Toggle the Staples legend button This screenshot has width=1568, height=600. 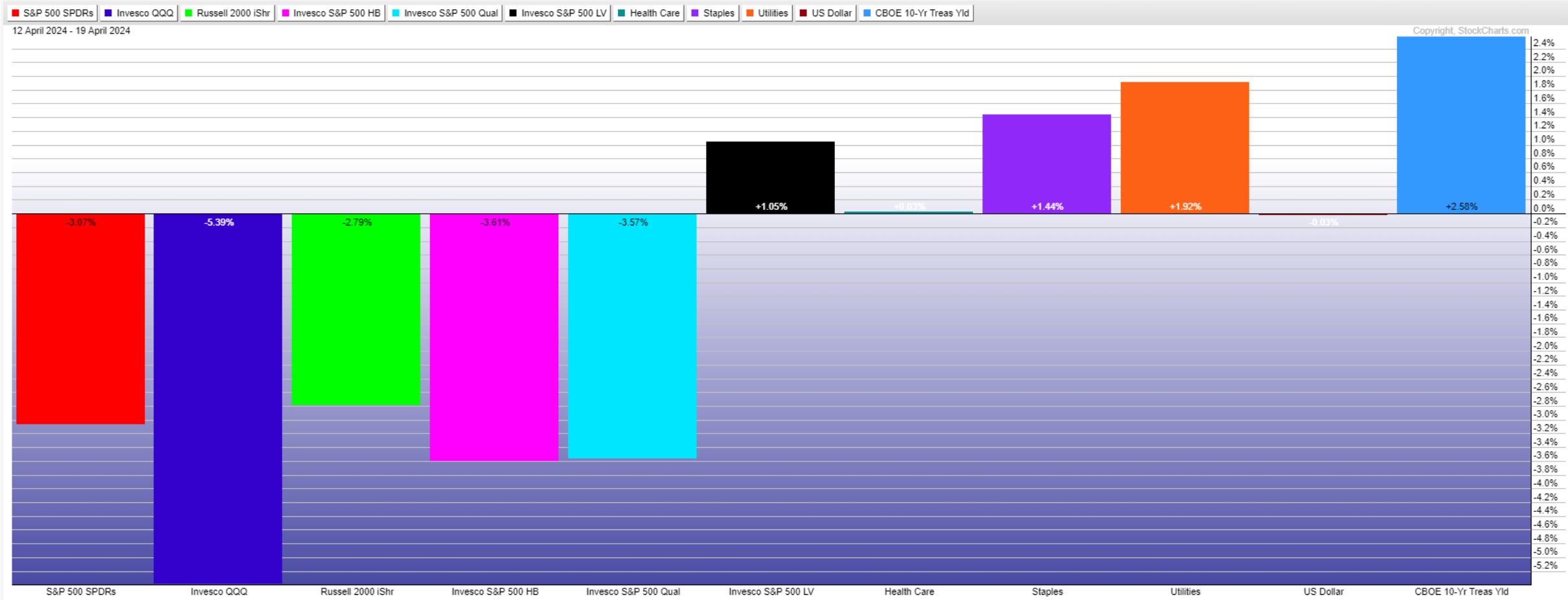pyautogui.click(x=712, y=13)
